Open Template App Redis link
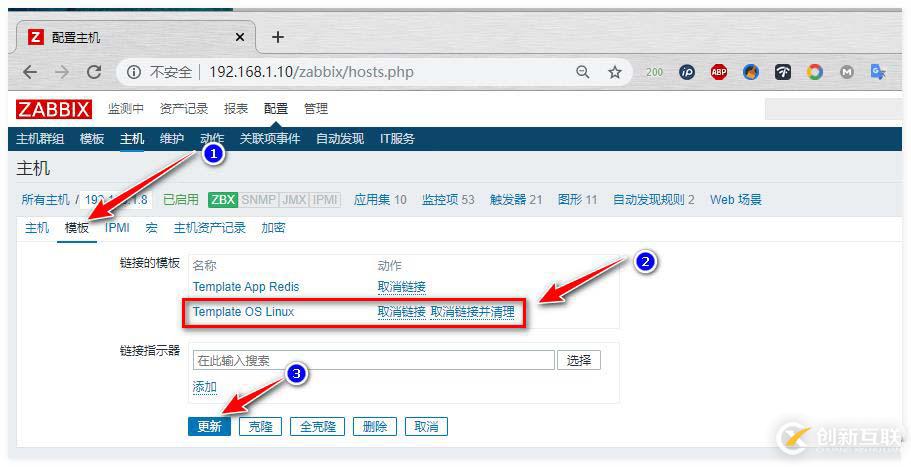This screenshot has width=911, height=467. click(246, 287)
